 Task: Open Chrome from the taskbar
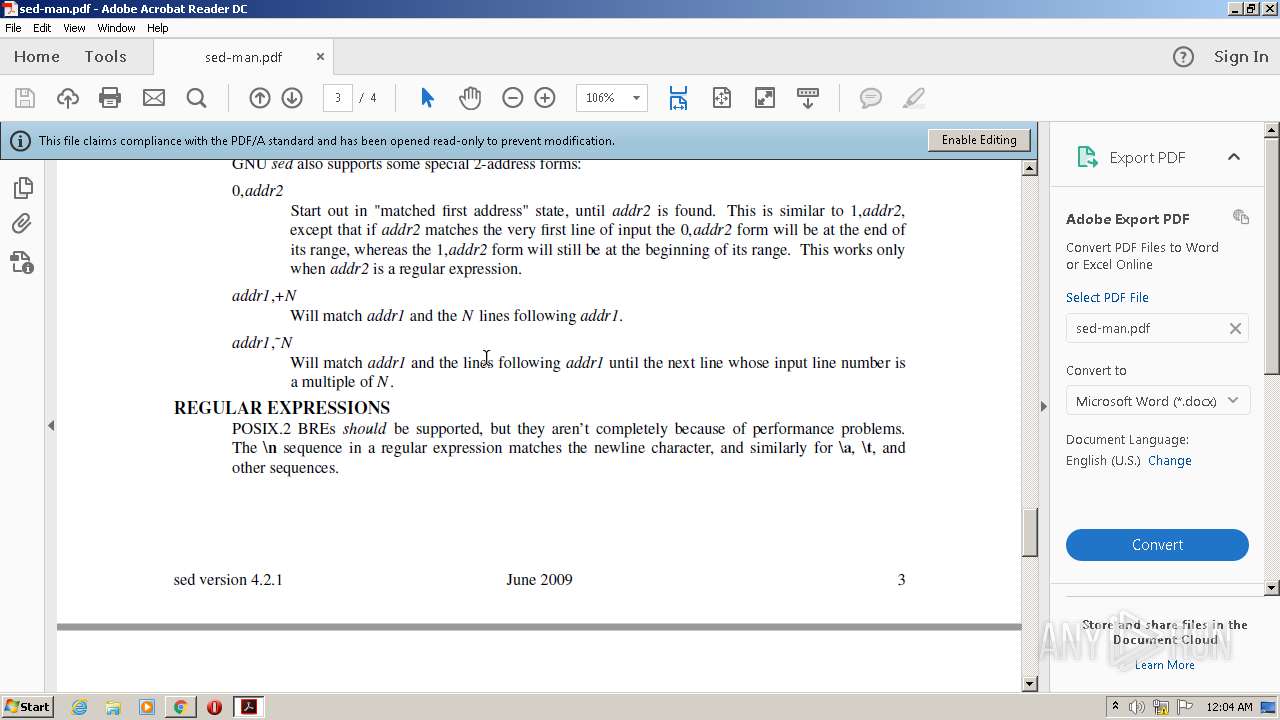tap(180, 707)
